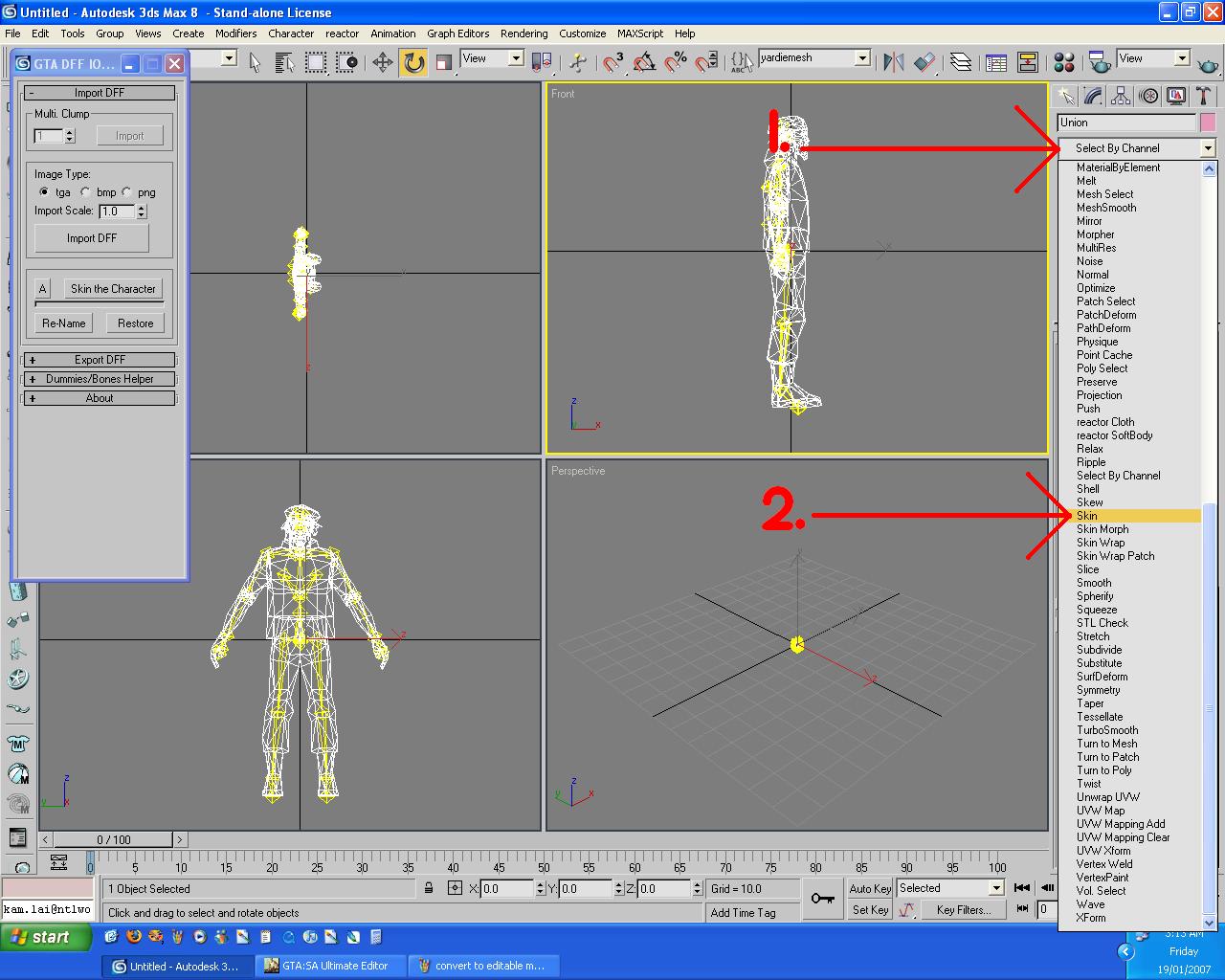Open the Mirror tool

[x=894, y=63]
